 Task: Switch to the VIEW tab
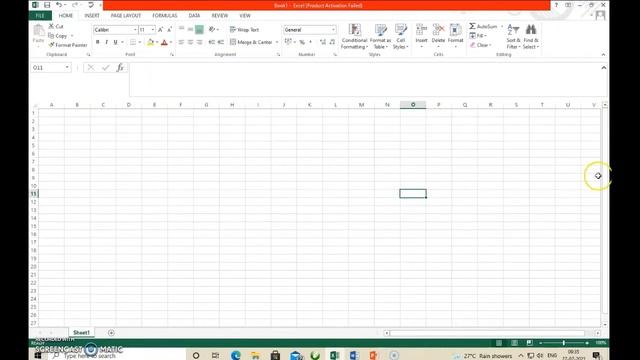tap(245, 16)
